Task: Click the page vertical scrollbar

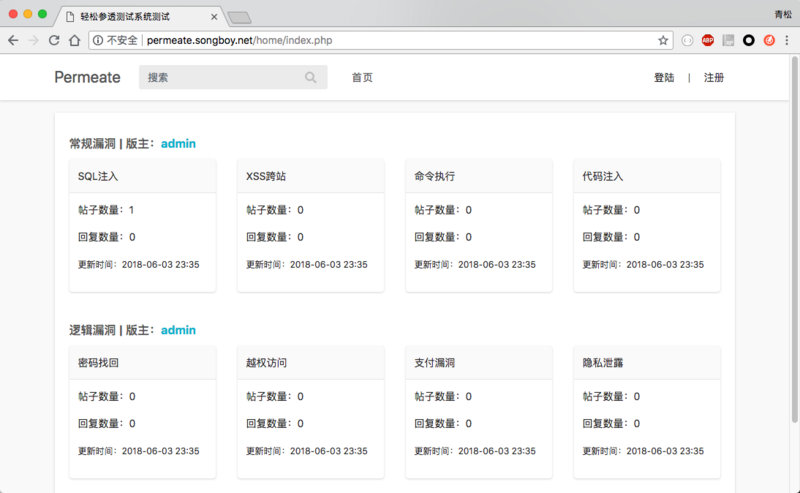Action: pyautogui.click(x=794, y=240)
